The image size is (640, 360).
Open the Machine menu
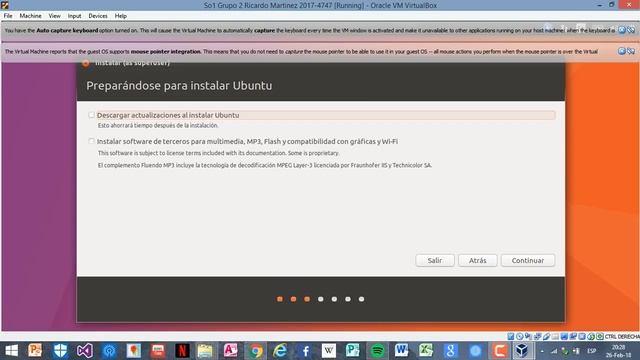tap(30, 16)
